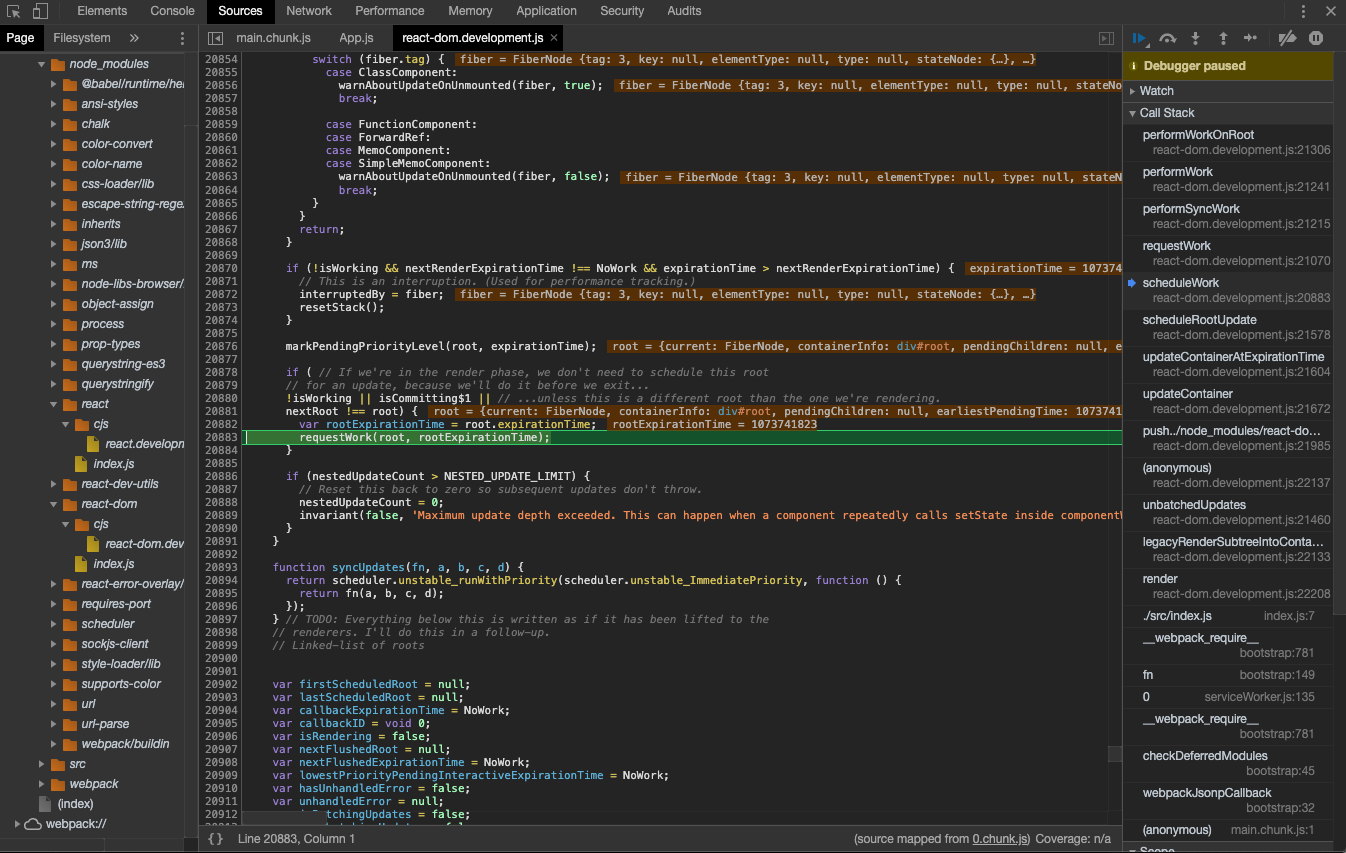Screen dimensions: 1346x853
Task: Select updateContainer call stack frame
Action: pos(1228,401)
